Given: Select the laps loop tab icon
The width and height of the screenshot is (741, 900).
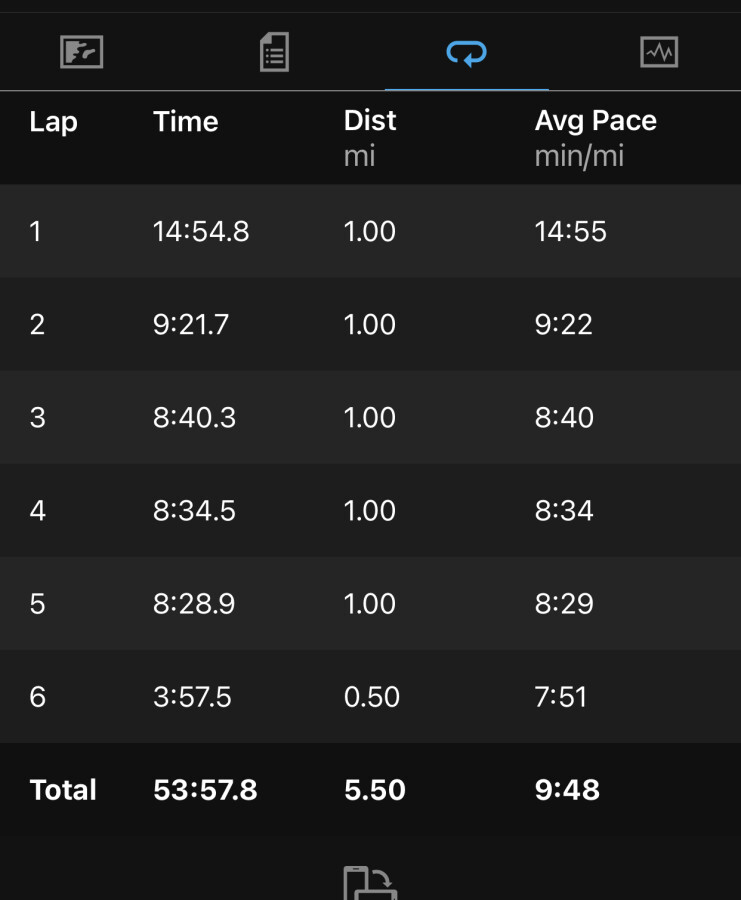Looking at the screenshot, I should click(467, 53).
